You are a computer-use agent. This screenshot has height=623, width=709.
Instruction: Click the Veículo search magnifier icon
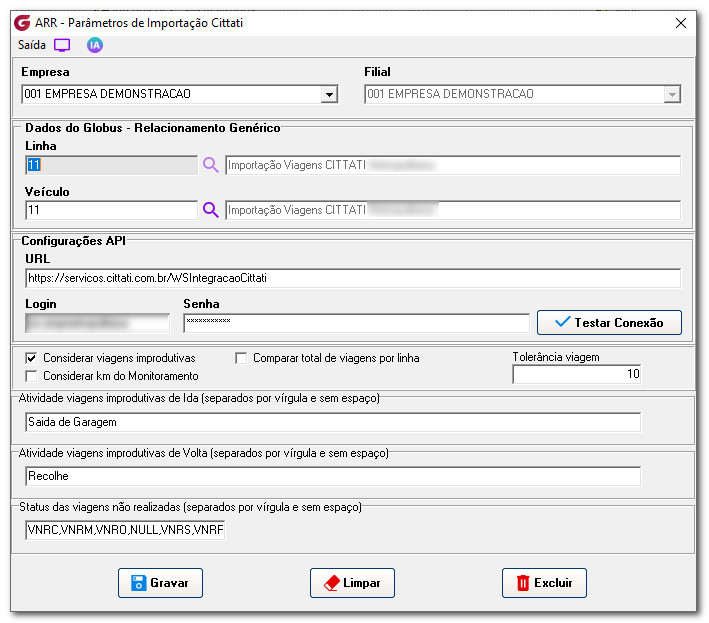(x=210, y=210)
